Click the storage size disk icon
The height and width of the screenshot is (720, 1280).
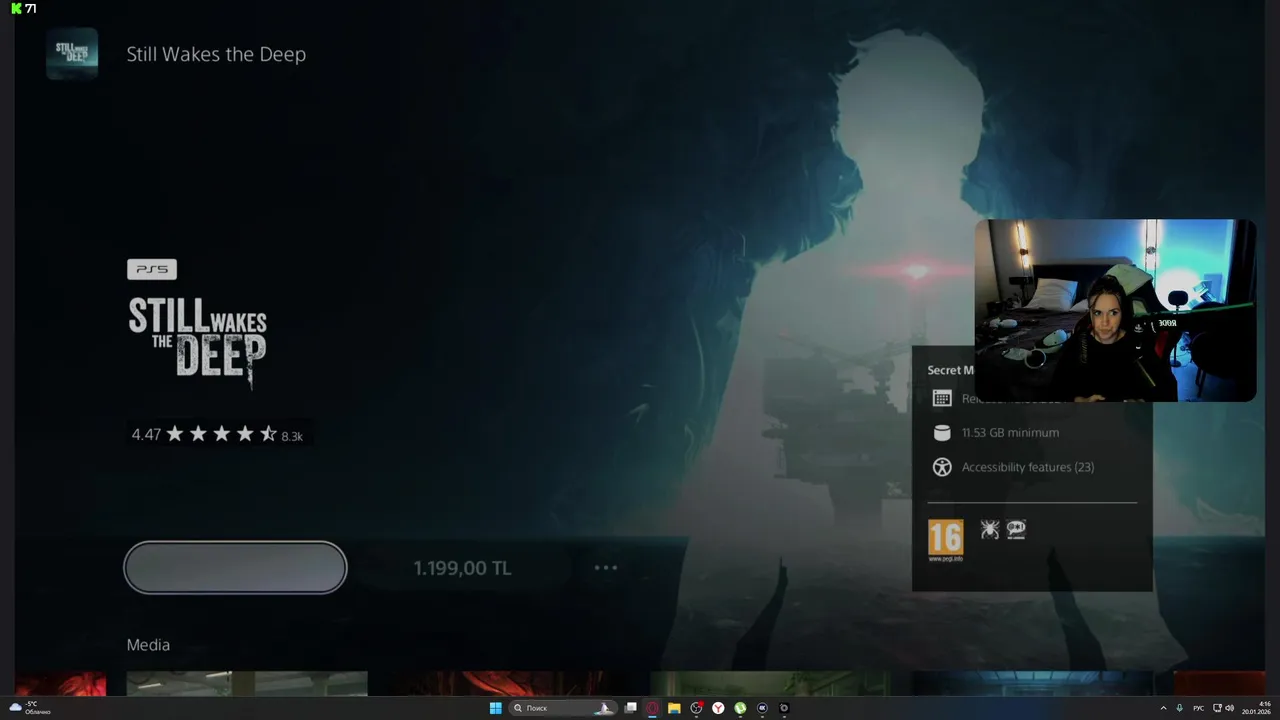941,433
